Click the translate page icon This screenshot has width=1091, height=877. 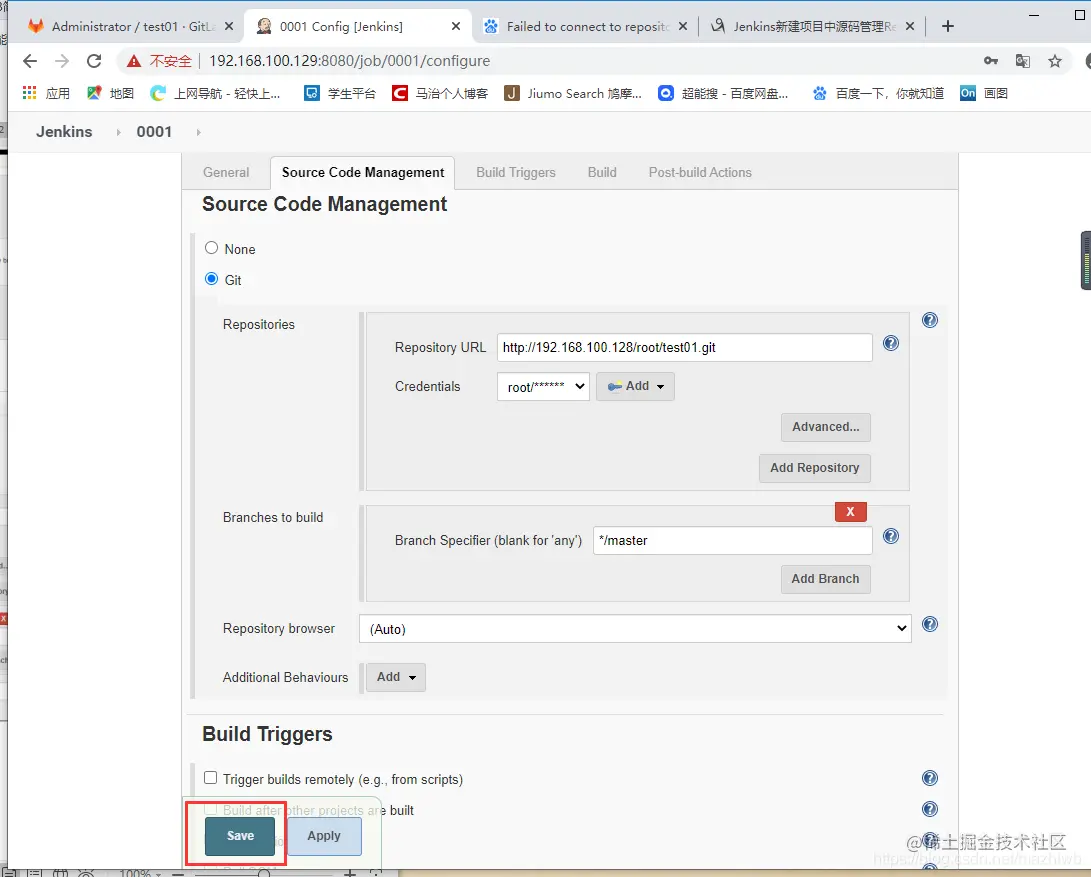point(1023,61)
